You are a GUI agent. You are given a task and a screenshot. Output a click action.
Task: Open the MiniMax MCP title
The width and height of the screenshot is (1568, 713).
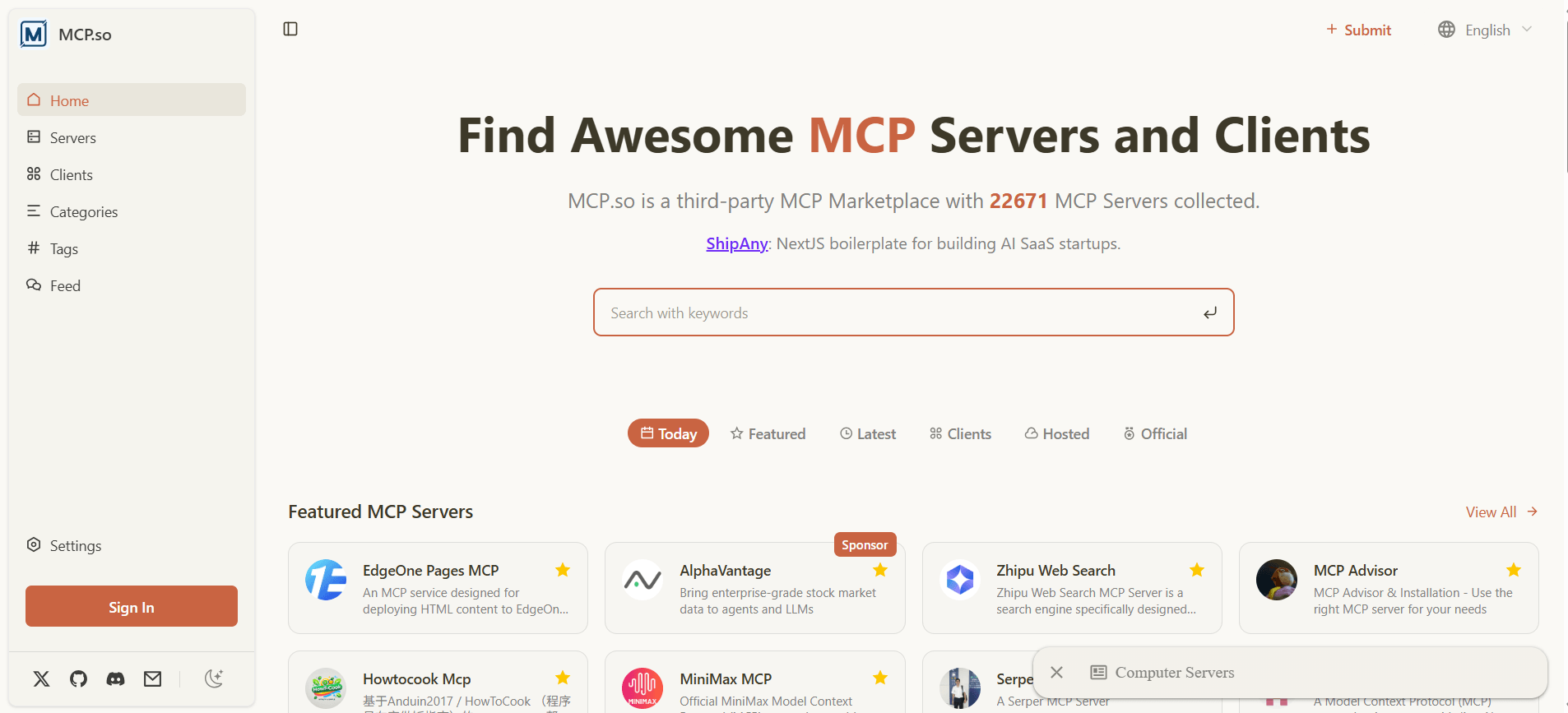pyautogui.click(x=726, y=678)
